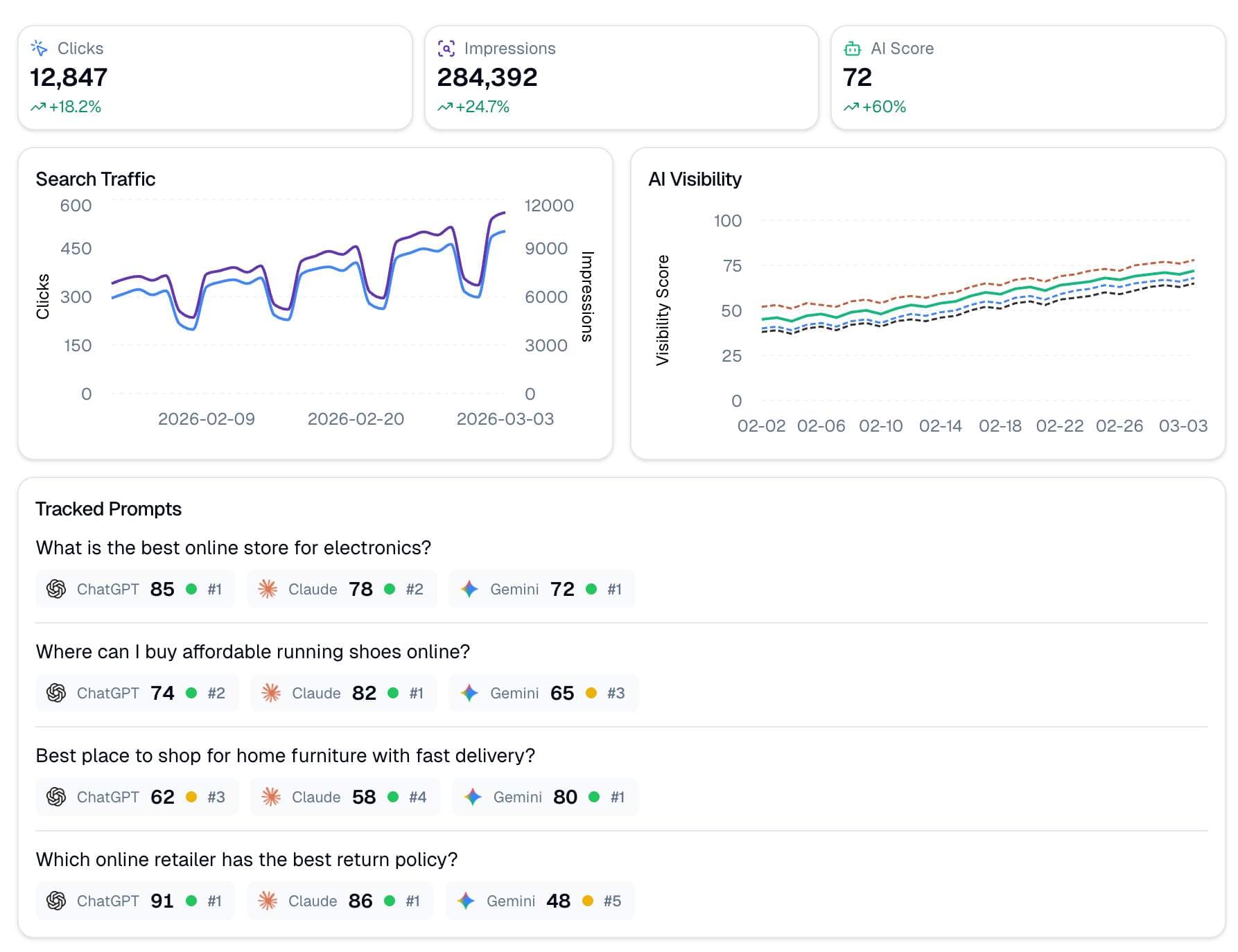Click the +18.2% growth indicator

coord(66,106)
